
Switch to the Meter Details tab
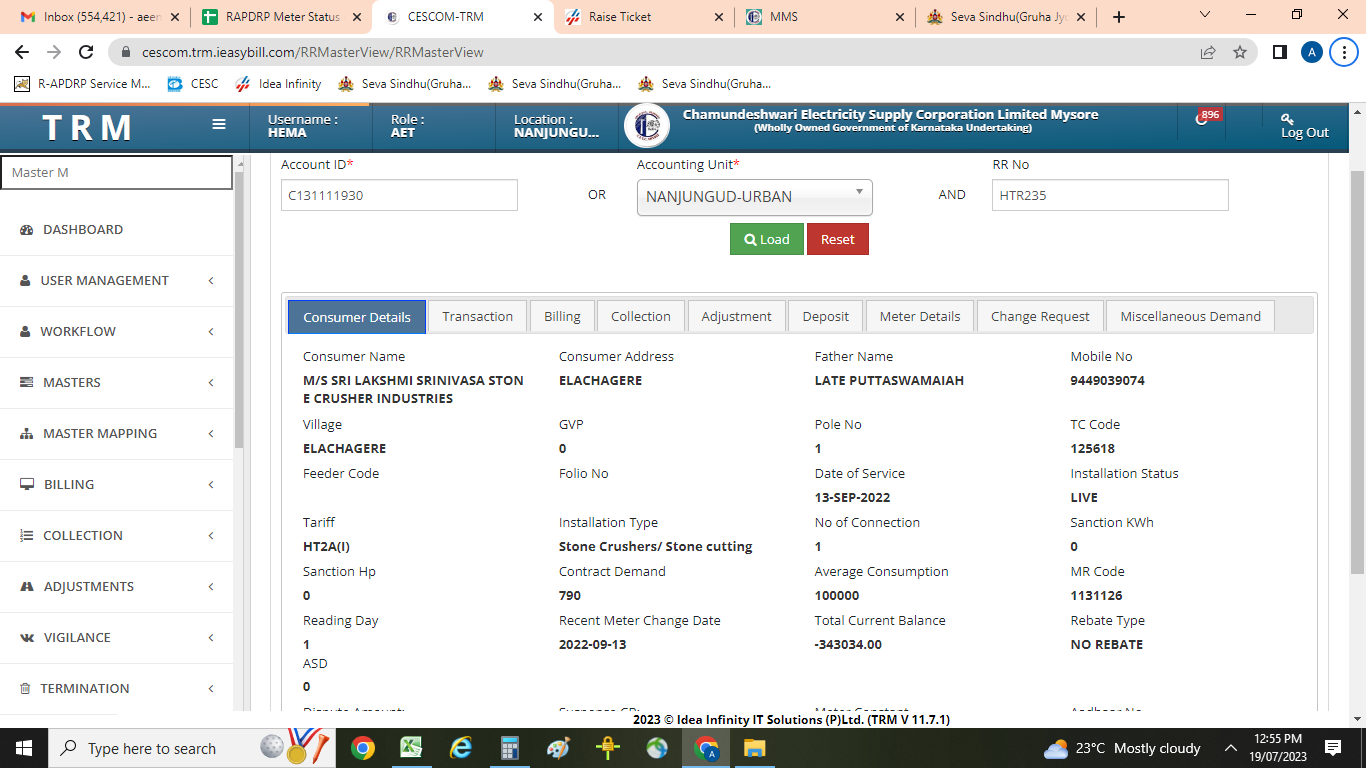[920, 316]
